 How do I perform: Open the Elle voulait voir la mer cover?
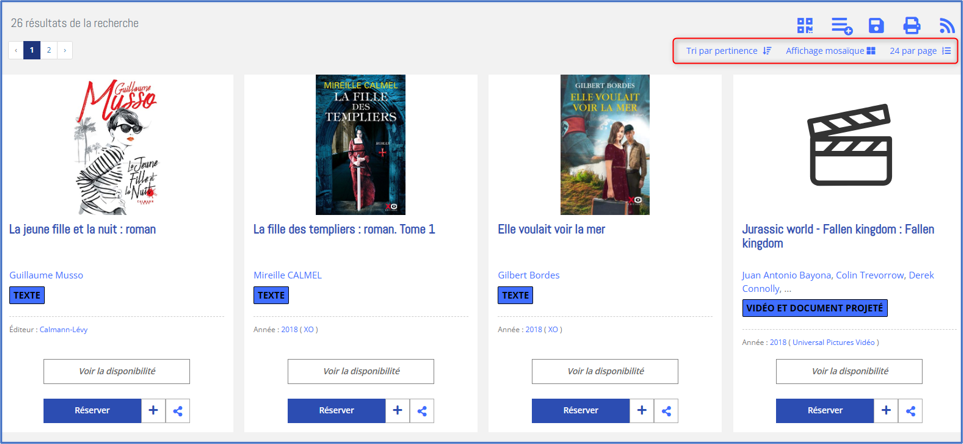[605, 145]
